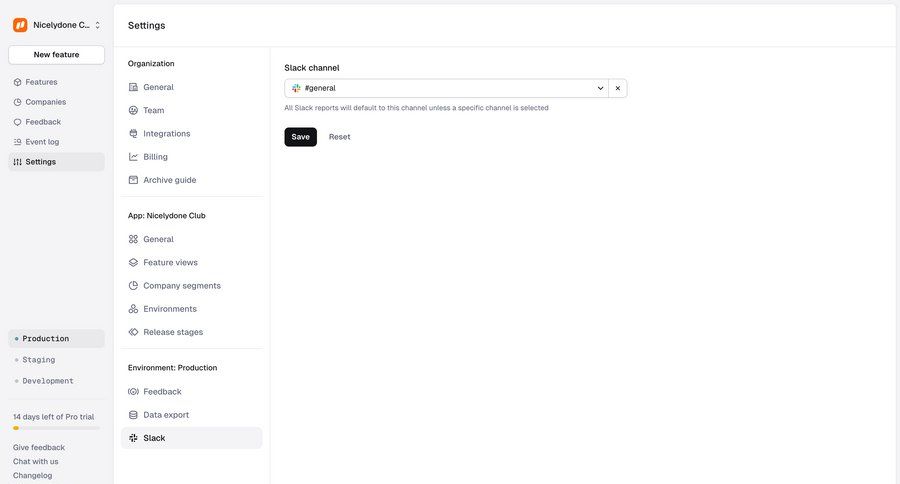Expand the Slack channel dropdown arrow
Viewport: 900px width, 484px height.
pyautogui.click(x=600, y=88)
